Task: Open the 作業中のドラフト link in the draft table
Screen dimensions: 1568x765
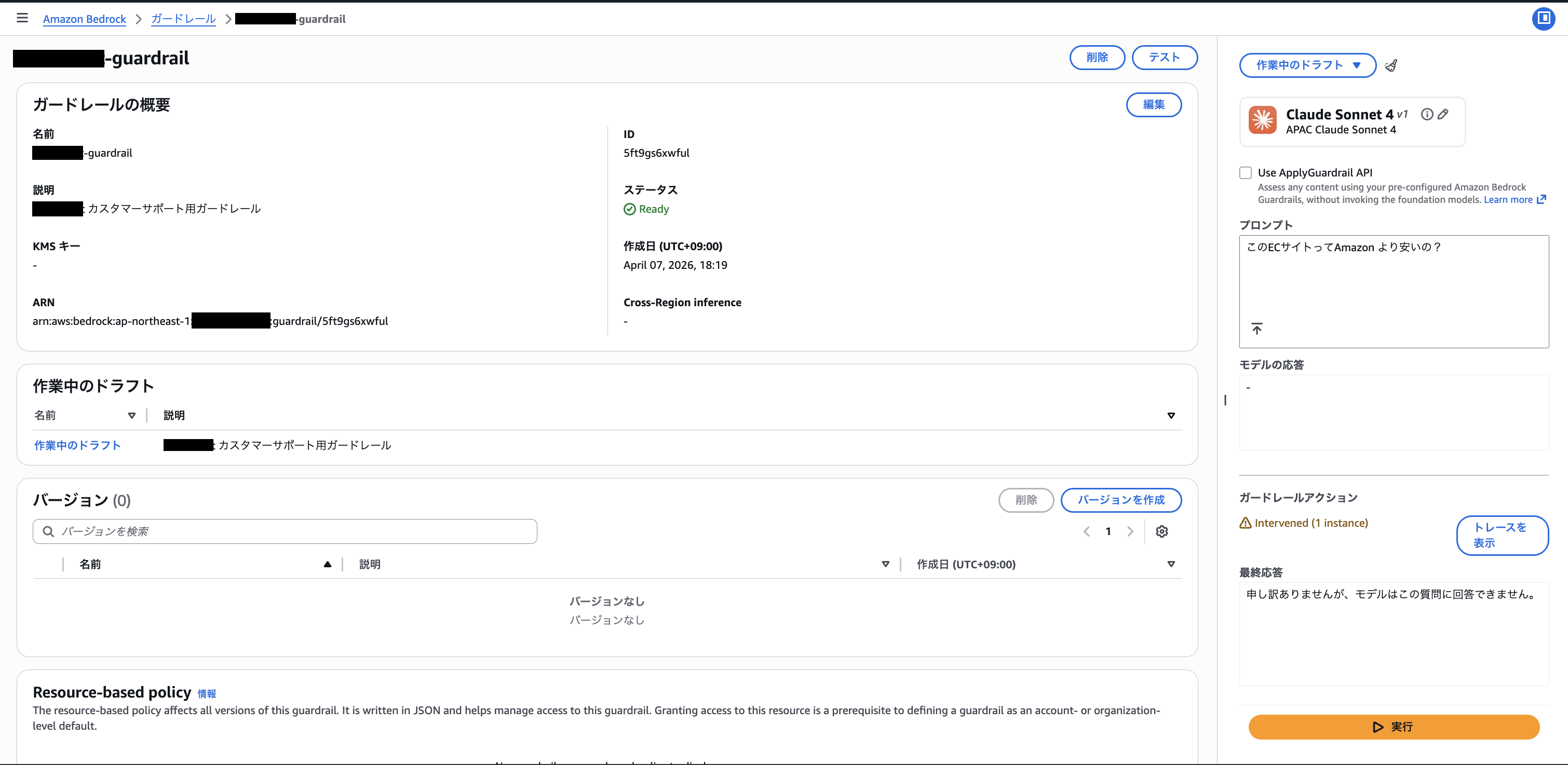Action: (x=77, y=445)
